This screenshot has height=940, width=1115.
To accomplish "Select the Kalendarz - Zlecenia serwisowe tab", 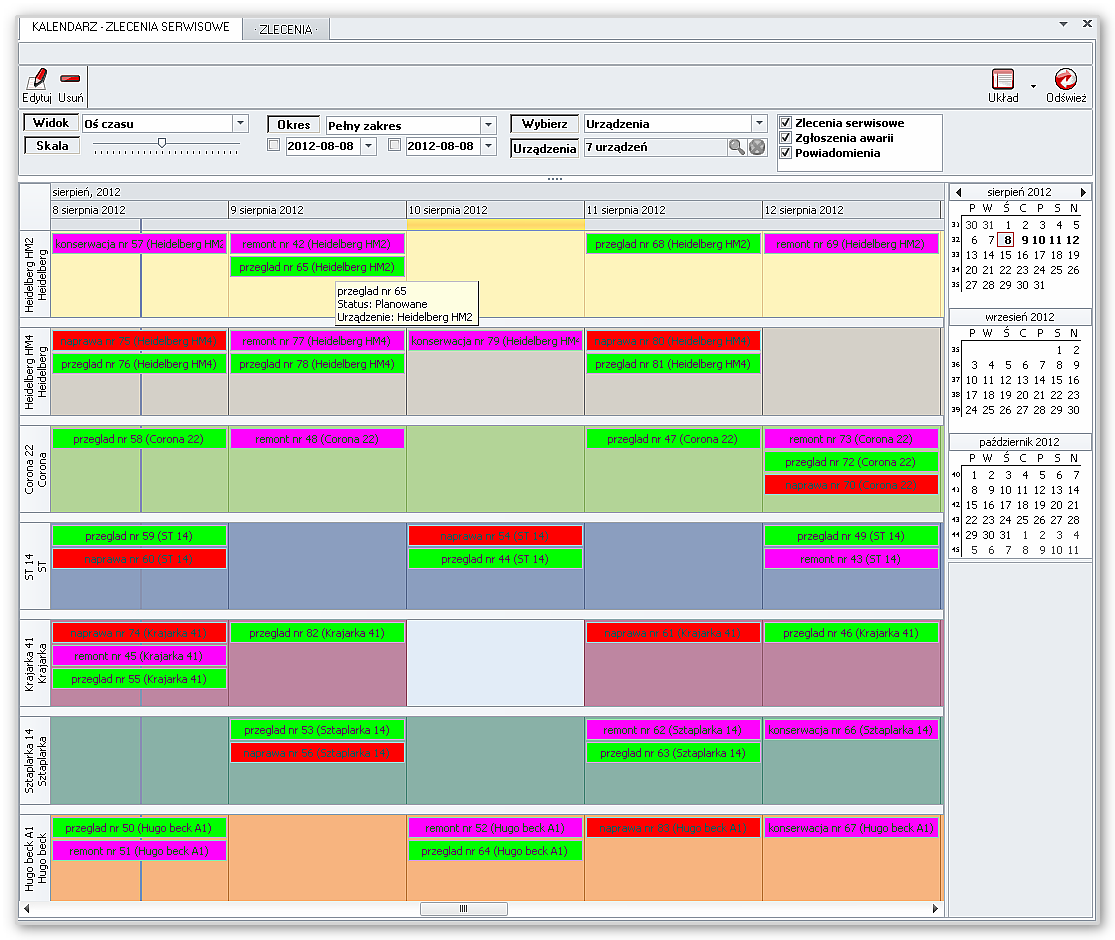I will pyautogui.click(x=131, y=28).
